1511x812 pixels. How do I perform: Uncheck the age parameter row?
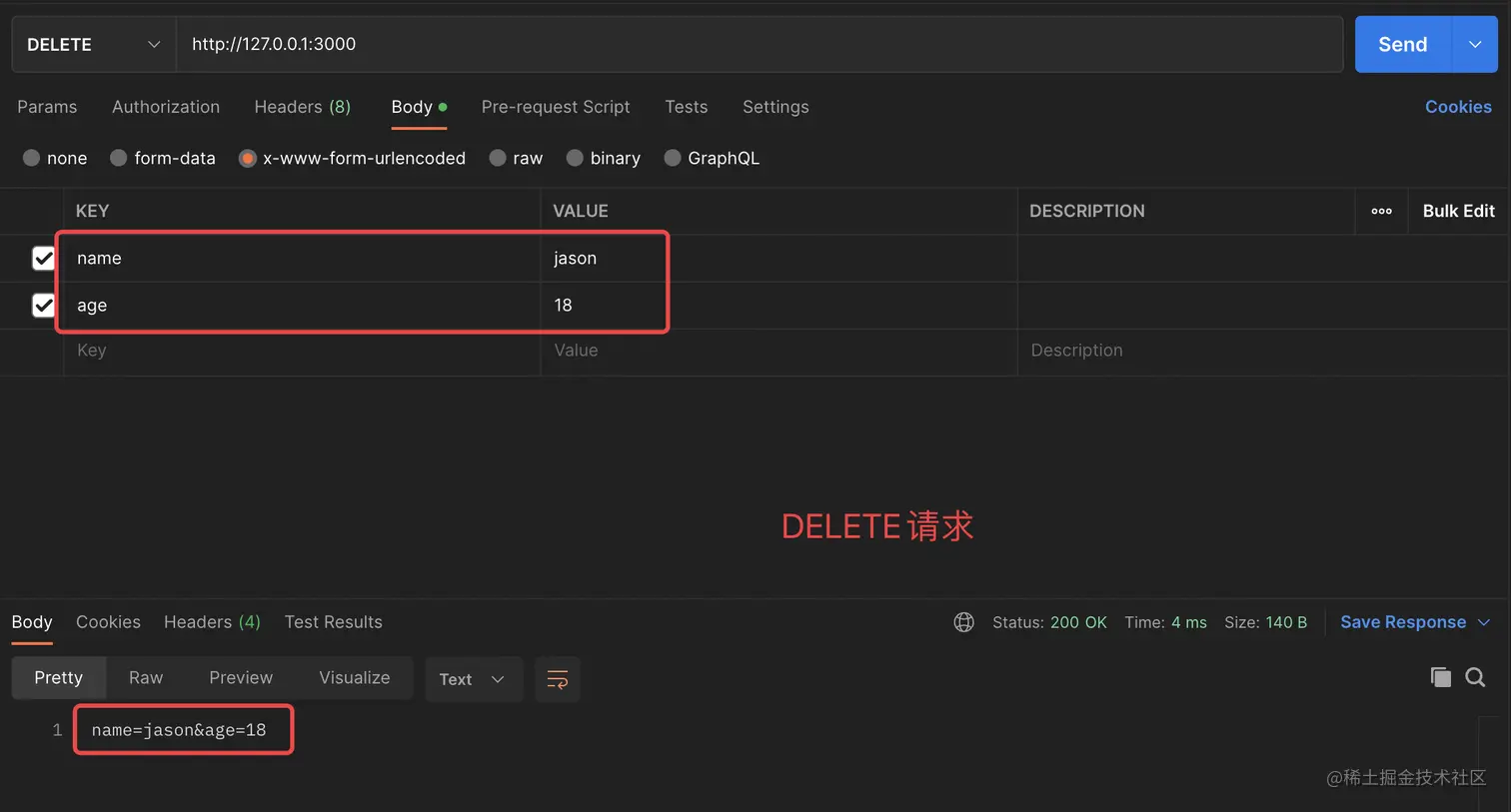43,306
